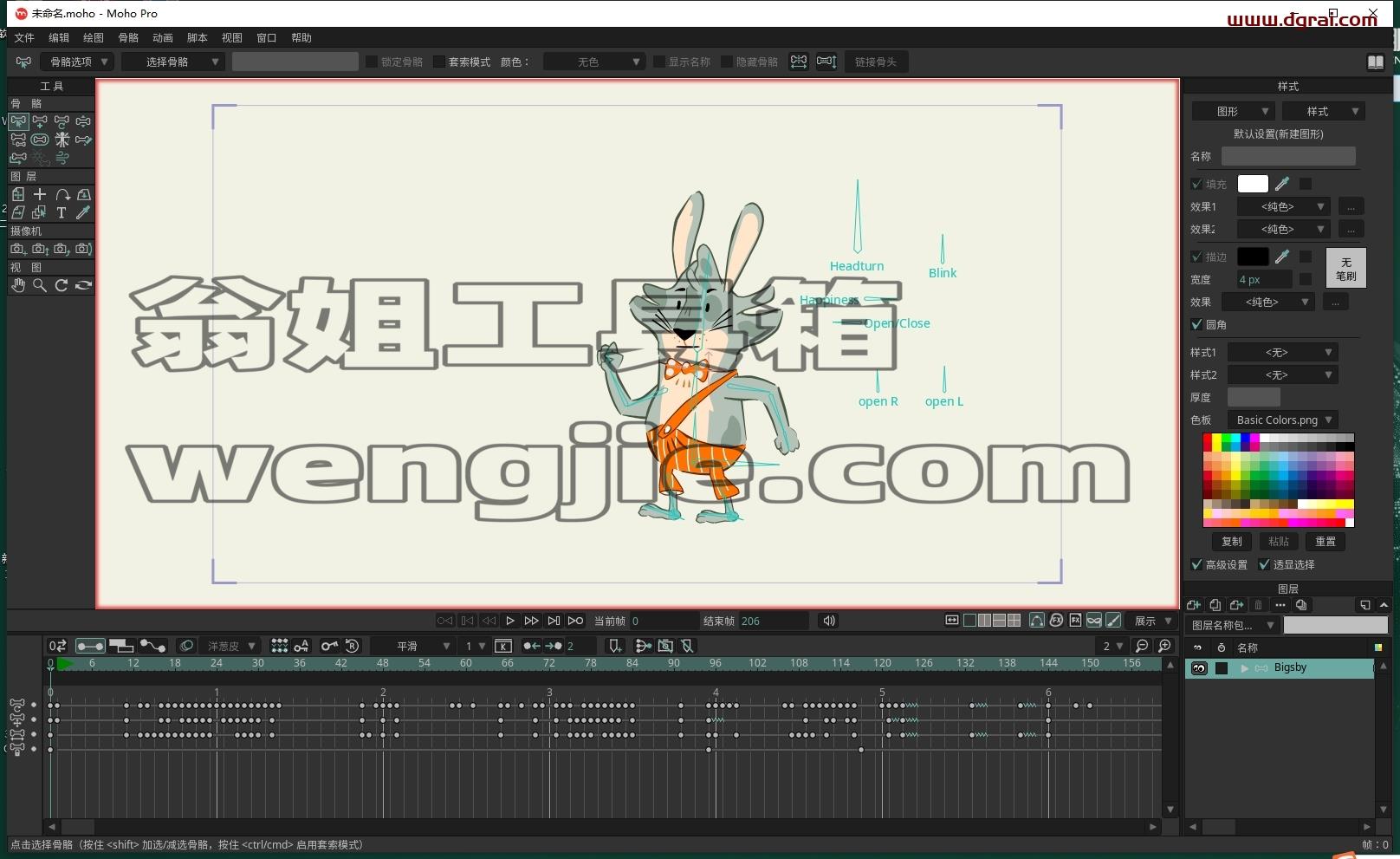Play the animation
This screenshot has height=859, width=1400.
pyautogui.click(x=510, y=621)
